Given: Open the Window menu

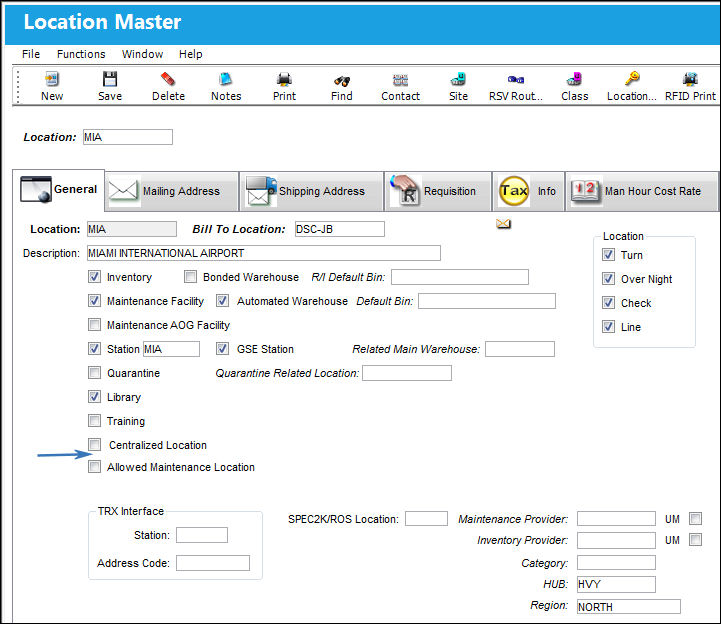Looking at the screenshot, I should (x=142, y=54).
